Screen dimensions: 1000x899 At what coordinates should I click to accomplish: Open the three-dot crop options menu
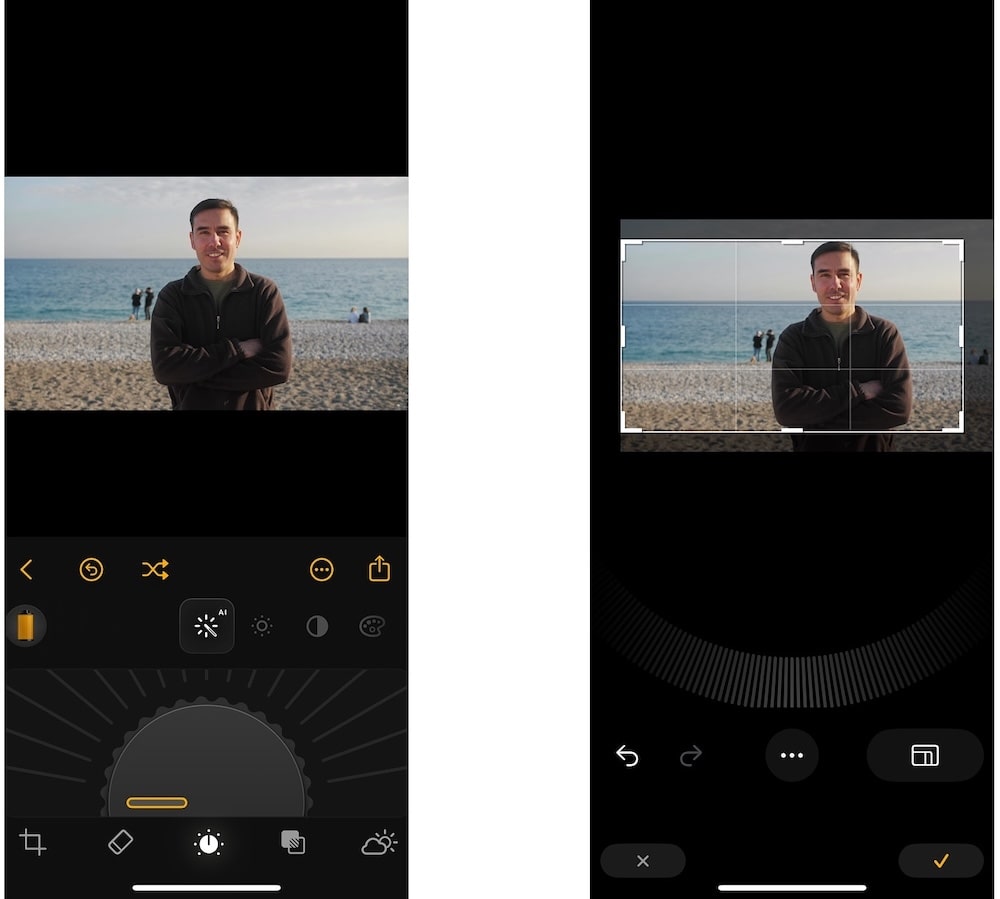click(792, 755)
